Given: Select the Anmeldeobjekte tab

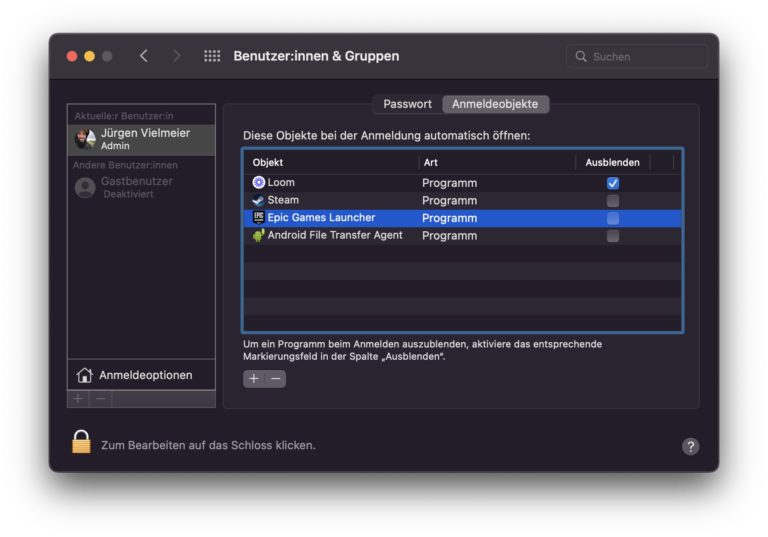Looking at the screenshot, I should [495, 104].
